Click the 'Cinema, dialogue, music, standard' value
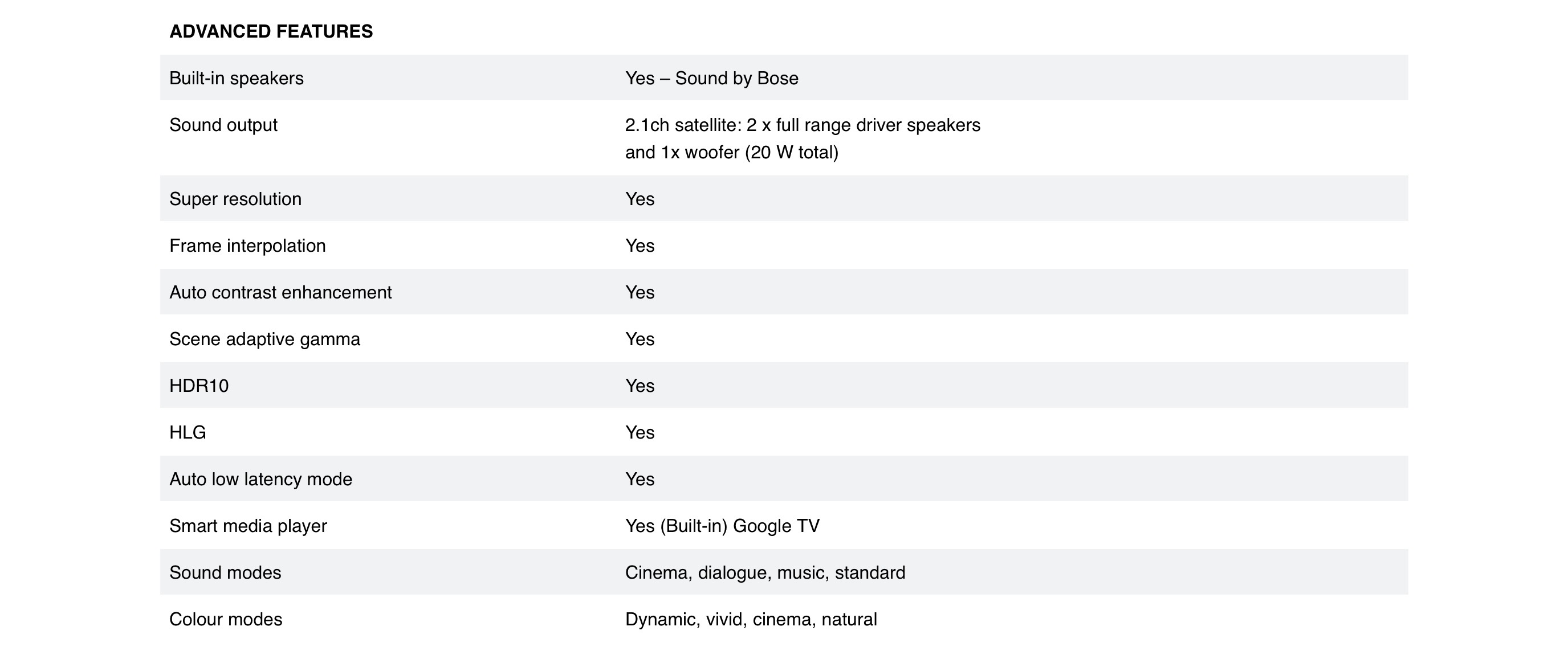Viewport: 1568px width, 655px height. (765, 573)
